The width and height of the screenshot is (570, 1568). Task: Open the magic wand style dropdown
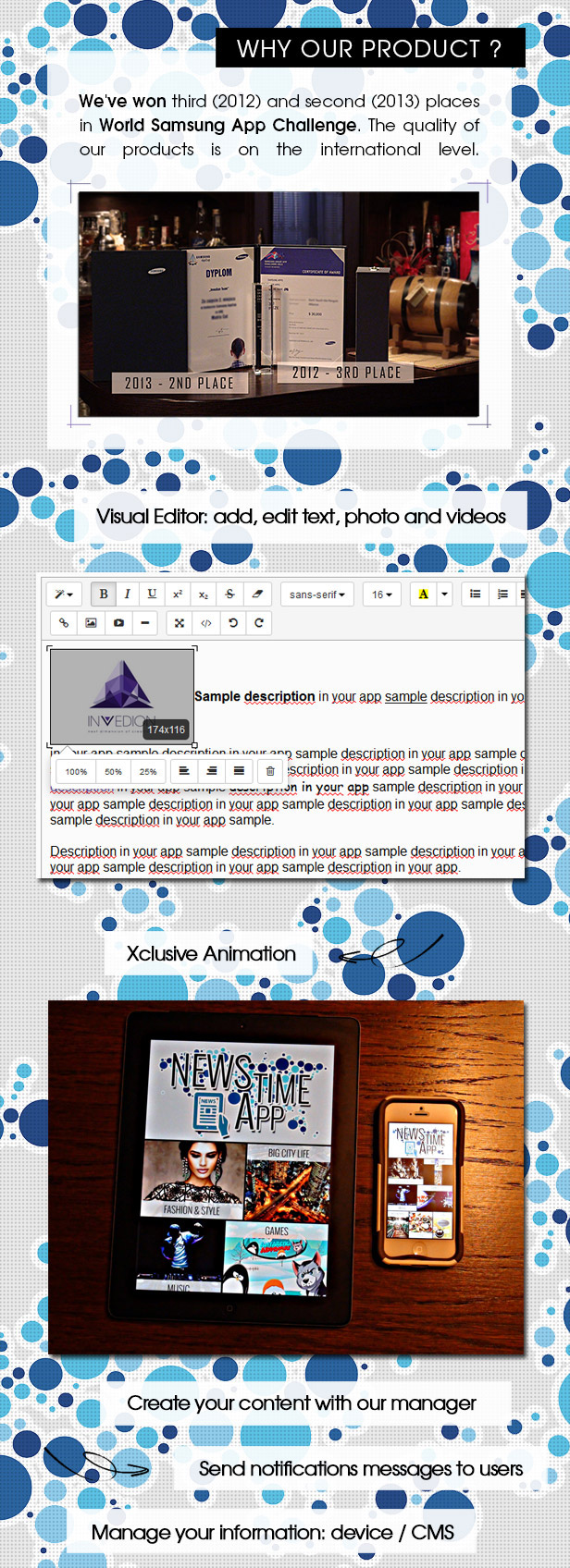coord(65,594)
